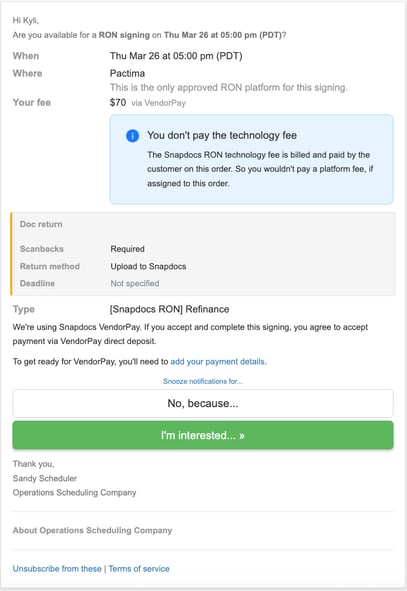Click the Not specified deadline value
407x591 pixels.
(x=135, y=283)
